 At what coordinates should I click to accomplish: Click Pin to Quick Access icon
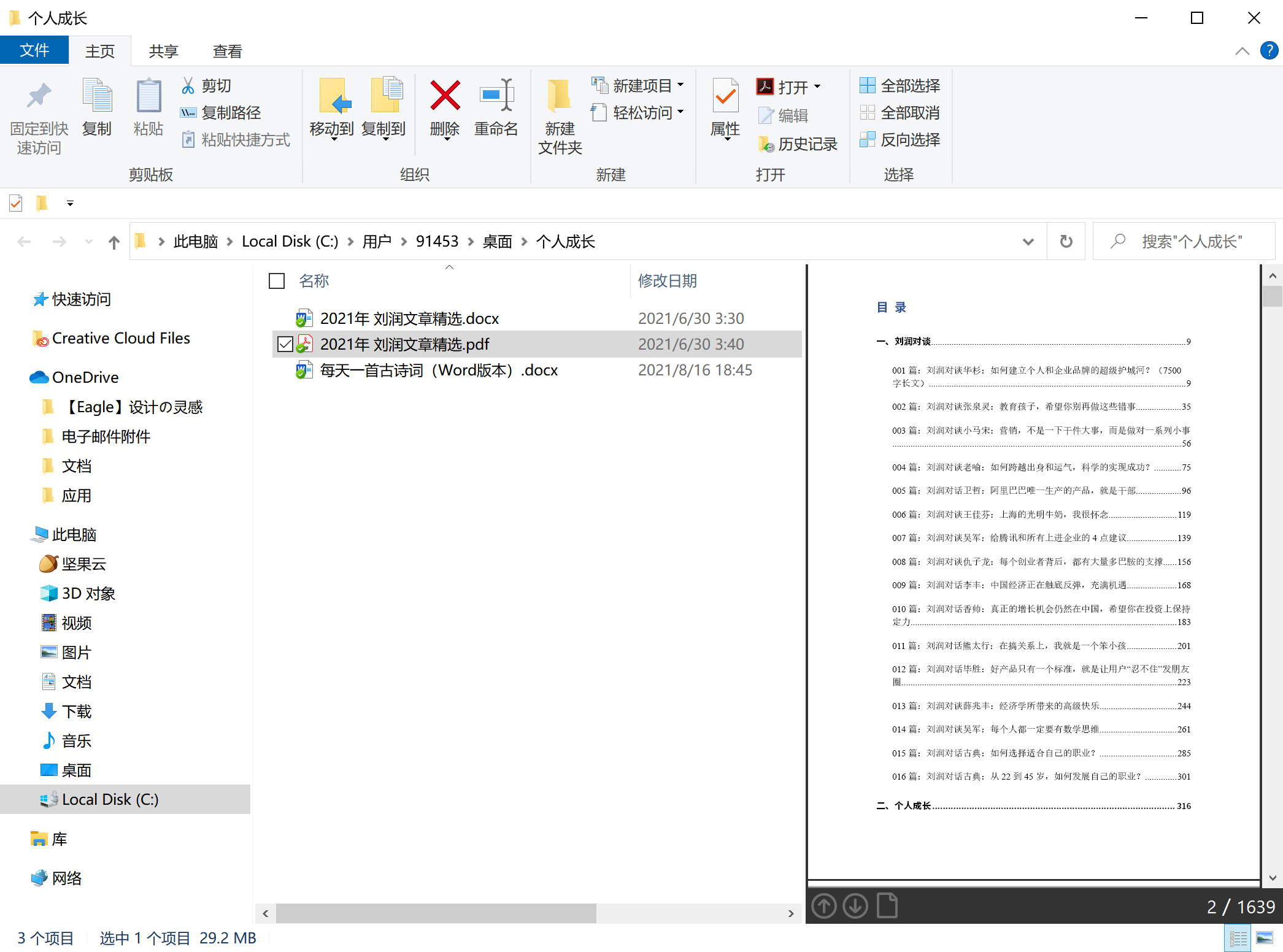(39, 96)
